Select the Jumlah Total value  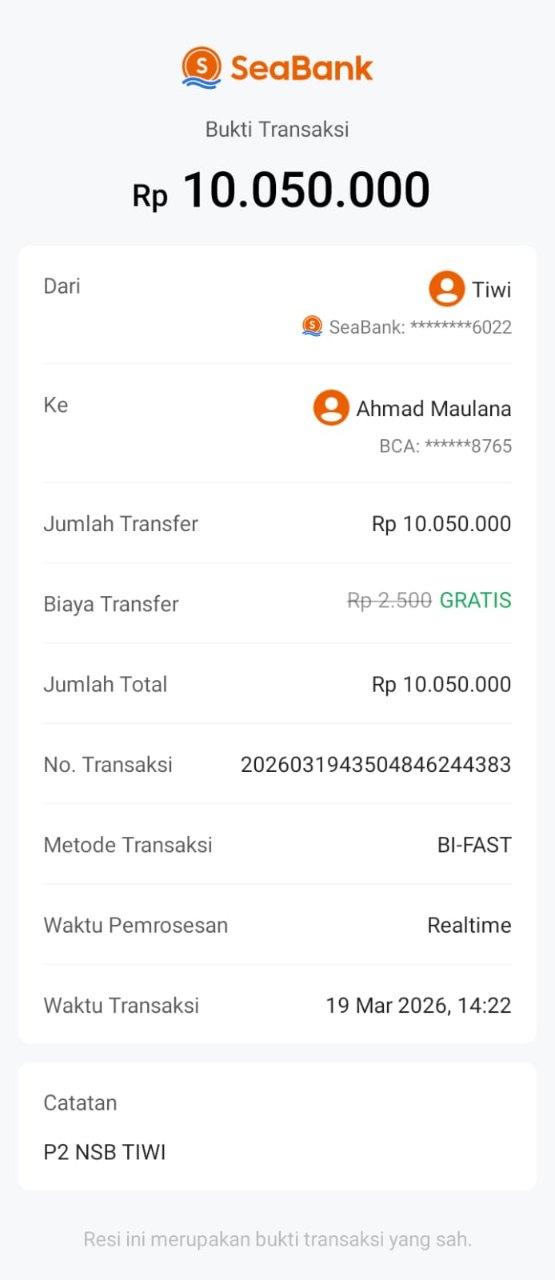[x=441, y=685]
